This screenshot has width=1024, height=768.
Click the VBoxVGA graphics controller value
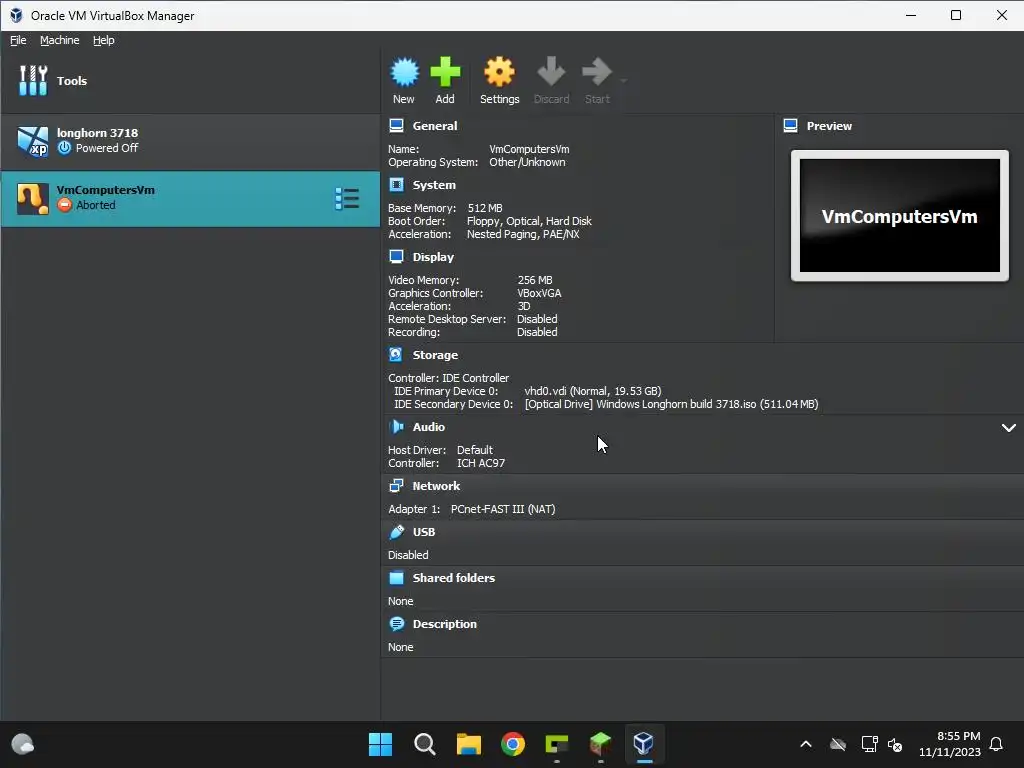tap(539, 293)
